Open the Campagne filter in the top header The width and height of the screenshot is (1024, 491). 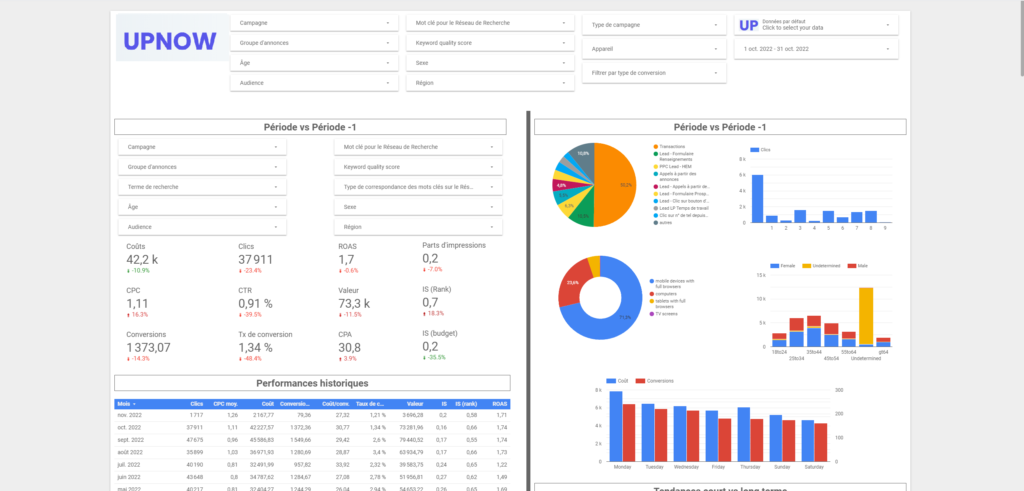click(314, 23)
